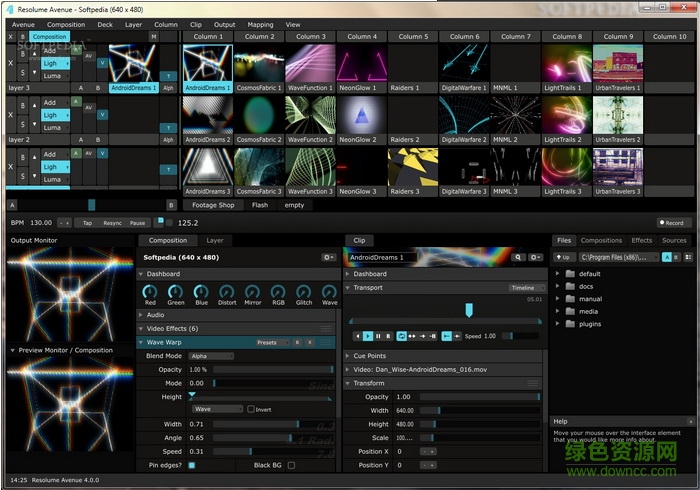Click the Tap BPM button
700x490 pixels.
(87, 223)
